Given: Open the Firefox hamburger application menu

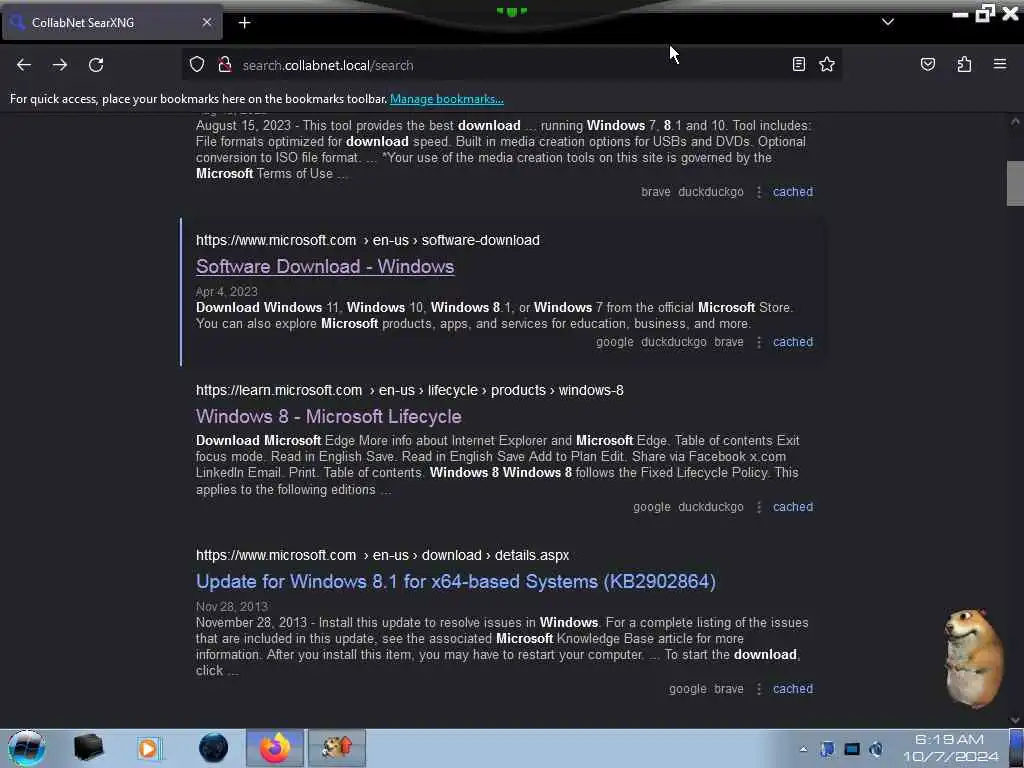Looking at the screenshot, I should coord(999,64).
